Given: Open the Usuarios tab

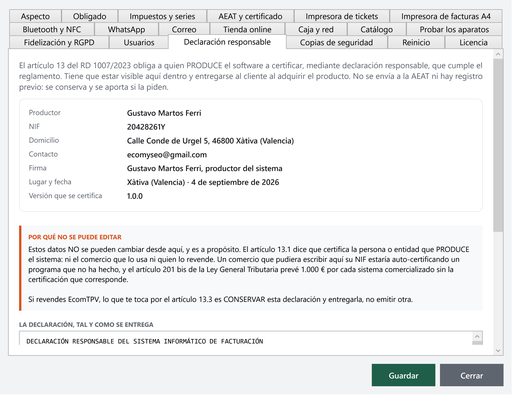Looking at the screenshot, I should pos(139,42).
